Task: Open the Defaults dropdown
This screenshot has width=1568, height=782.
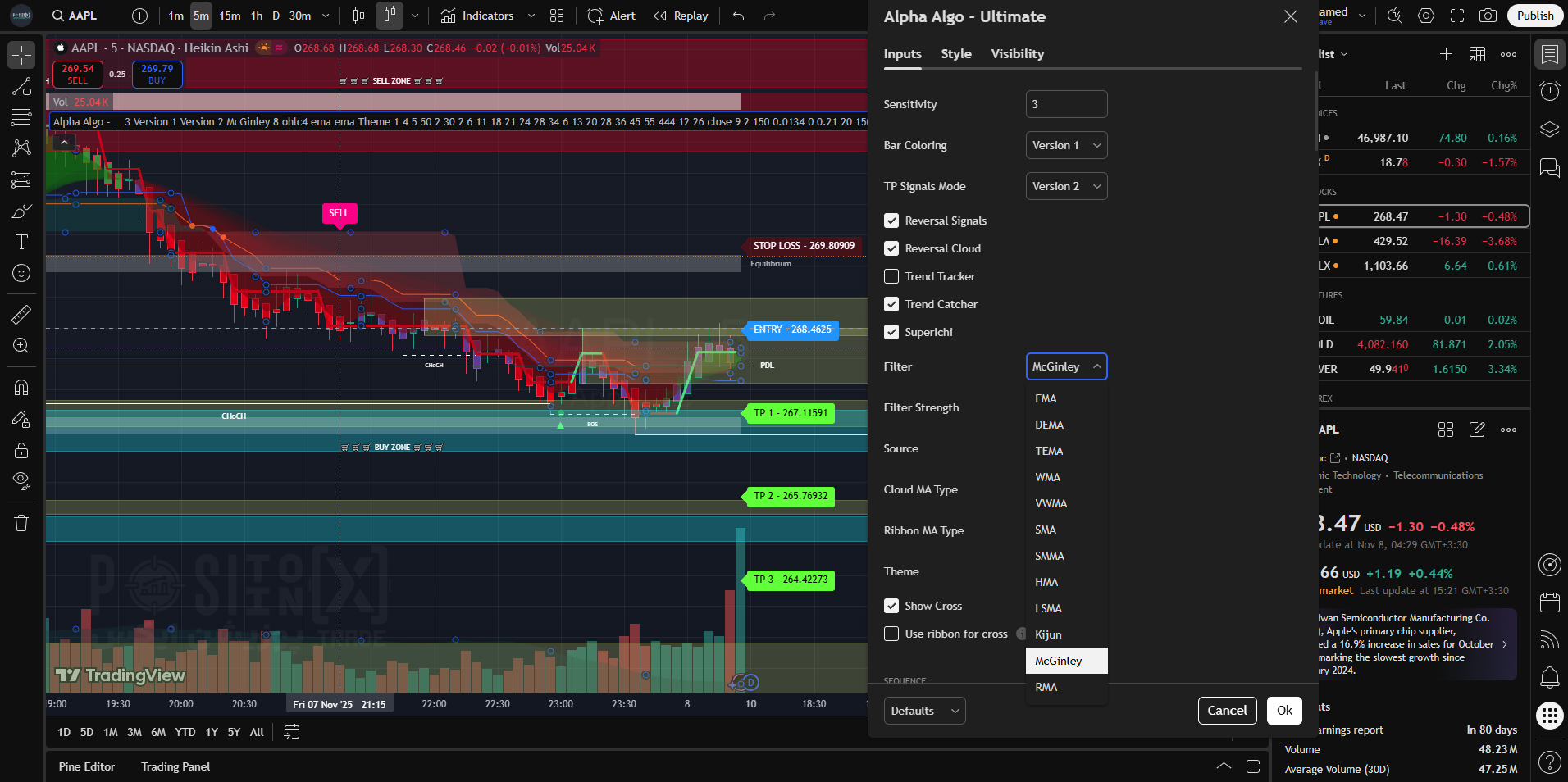Action: tap(924, 711)
